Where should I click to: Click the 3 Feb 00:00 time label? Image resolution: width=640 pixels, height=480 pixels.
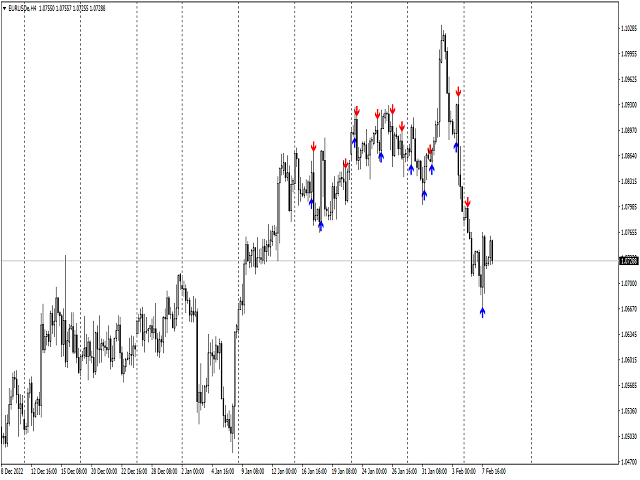464,471
